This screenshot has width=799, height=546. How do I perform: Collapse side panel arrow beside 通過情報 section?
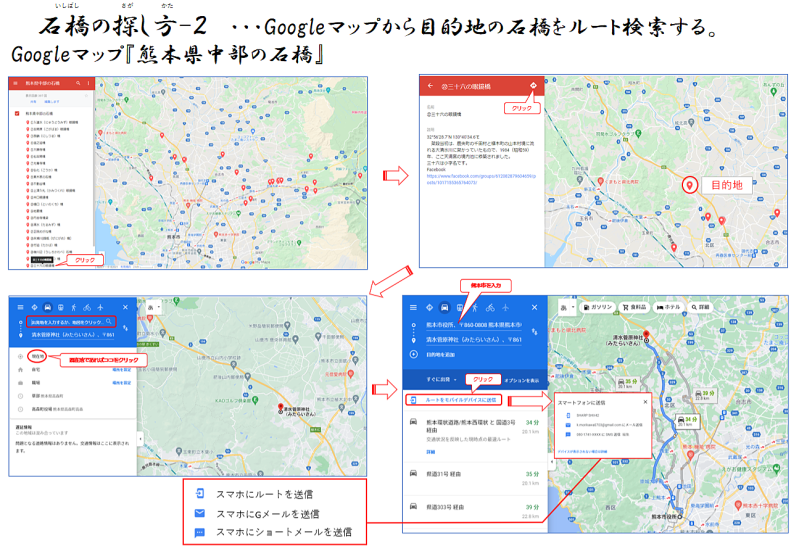tap(141, 438)
